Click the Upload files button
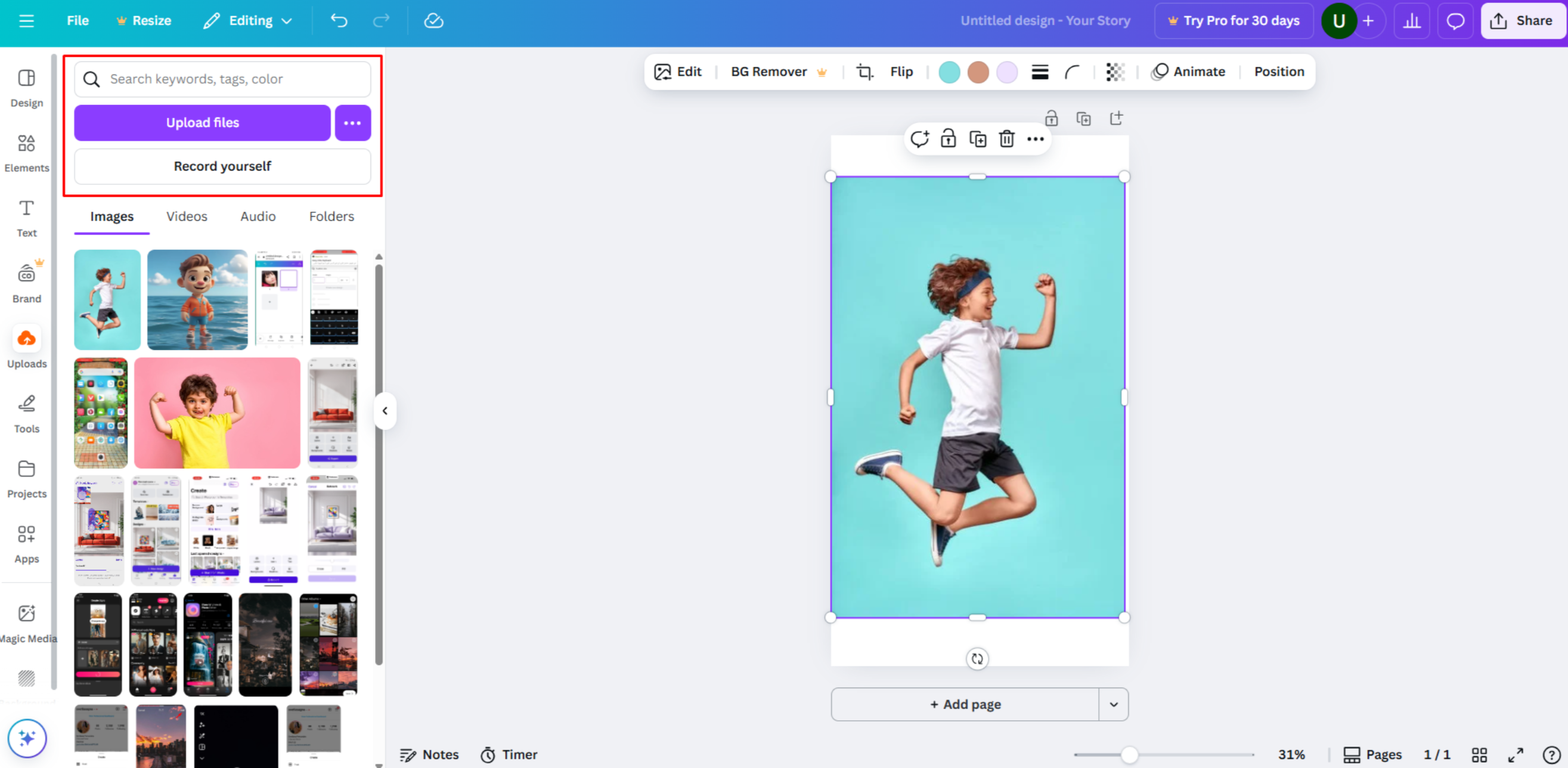The image size is (1568, 768). point(203,123)
